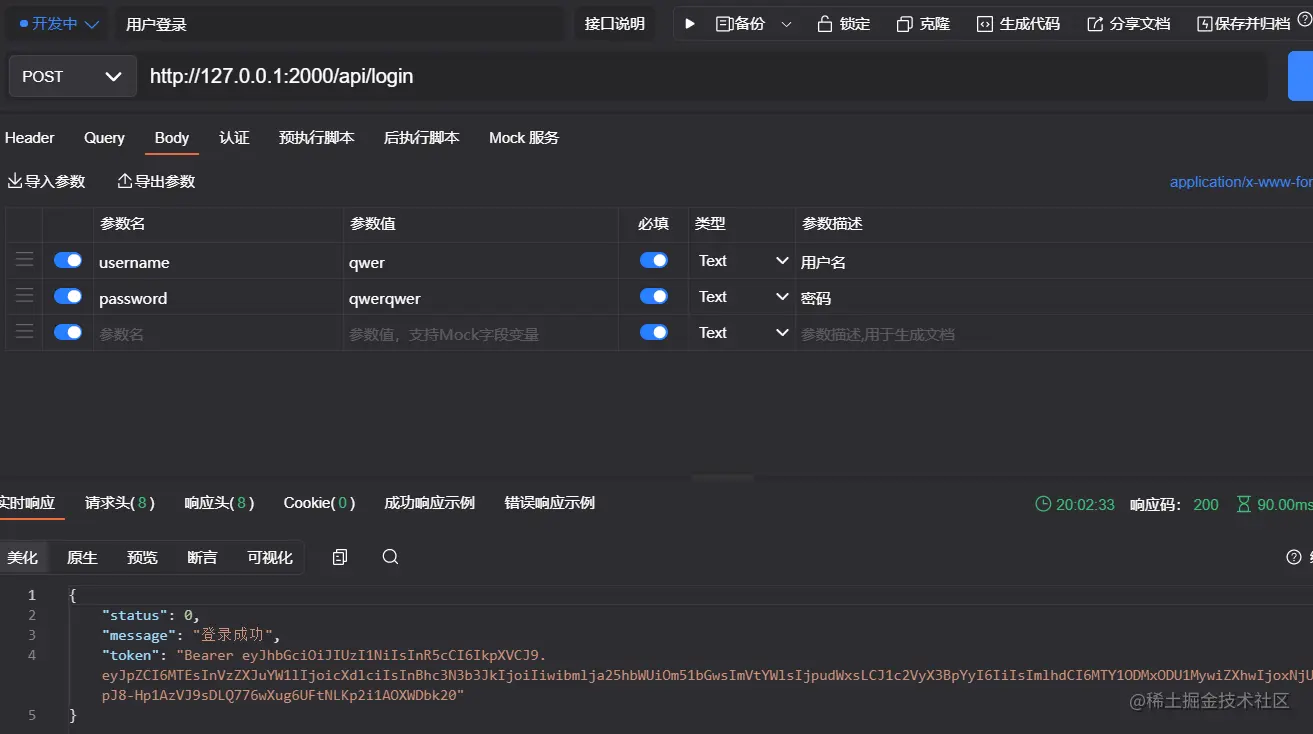Toggle required switch for username
The width and height of the screenshot is (1313, 734).
pos(654,260)
